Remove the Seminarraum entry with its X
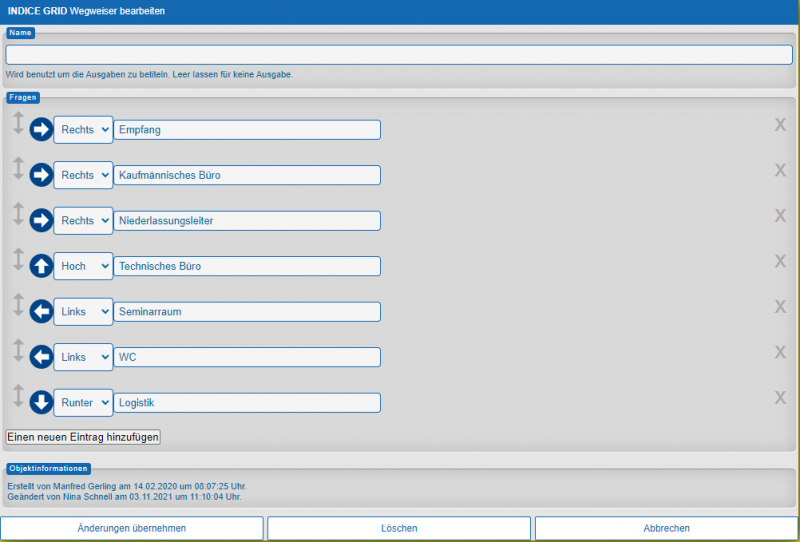800x542 pixels. [x=780, y=306]
